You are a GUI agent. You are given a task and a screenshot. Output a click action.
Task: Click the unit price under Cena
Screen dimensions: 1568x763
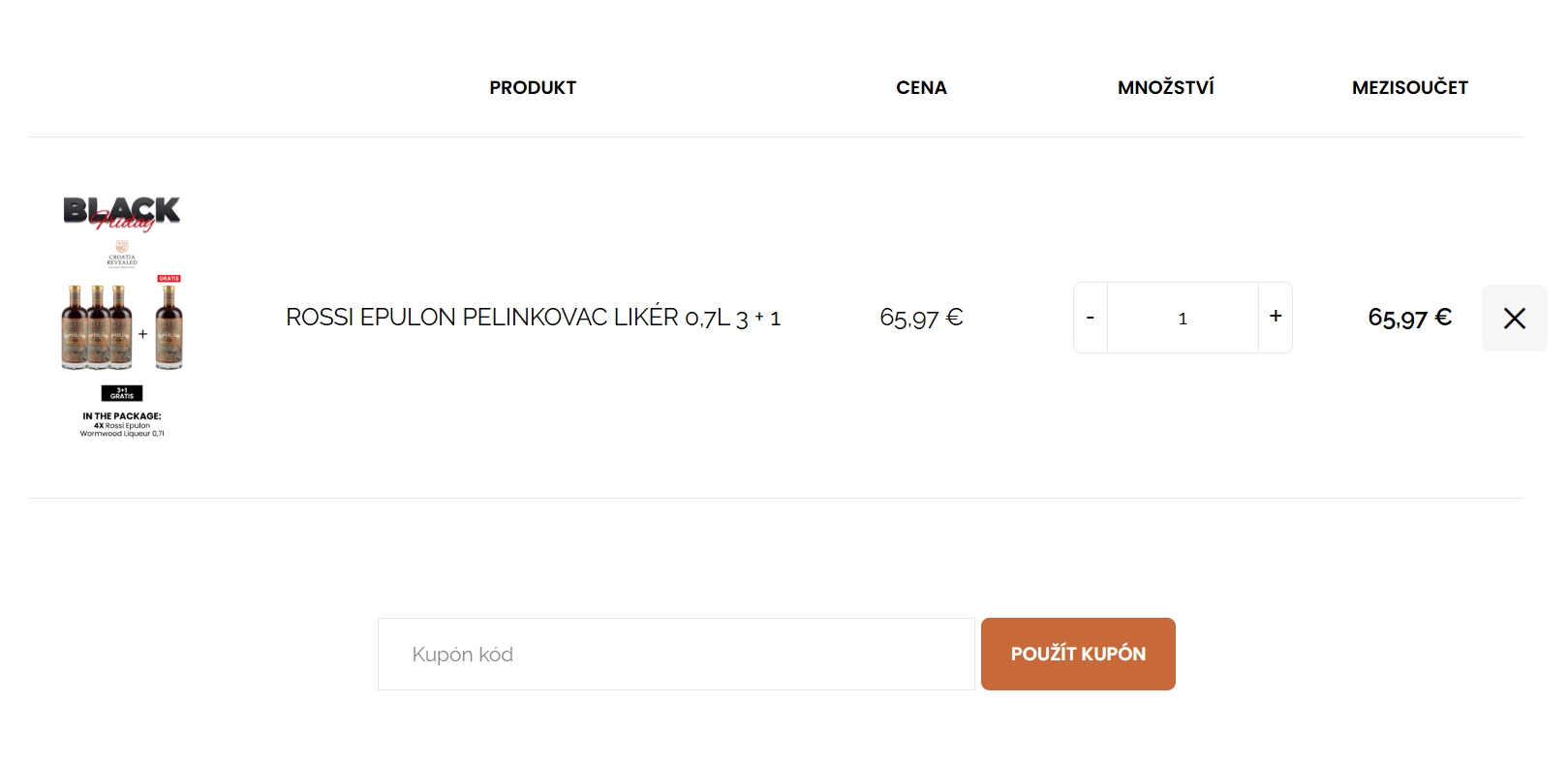pos(921,318)
